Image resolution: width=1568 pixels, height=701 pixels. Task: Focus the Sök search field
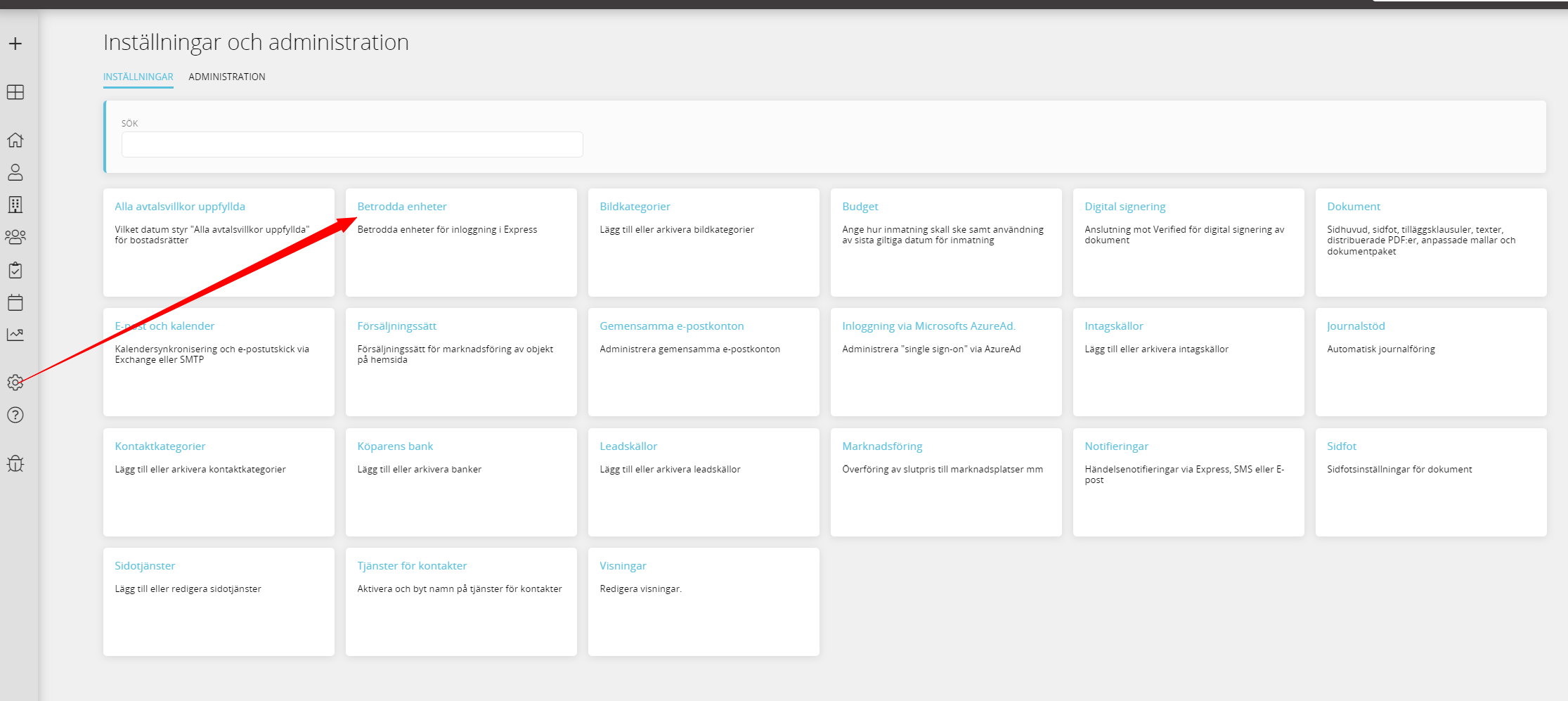(352, 144)
